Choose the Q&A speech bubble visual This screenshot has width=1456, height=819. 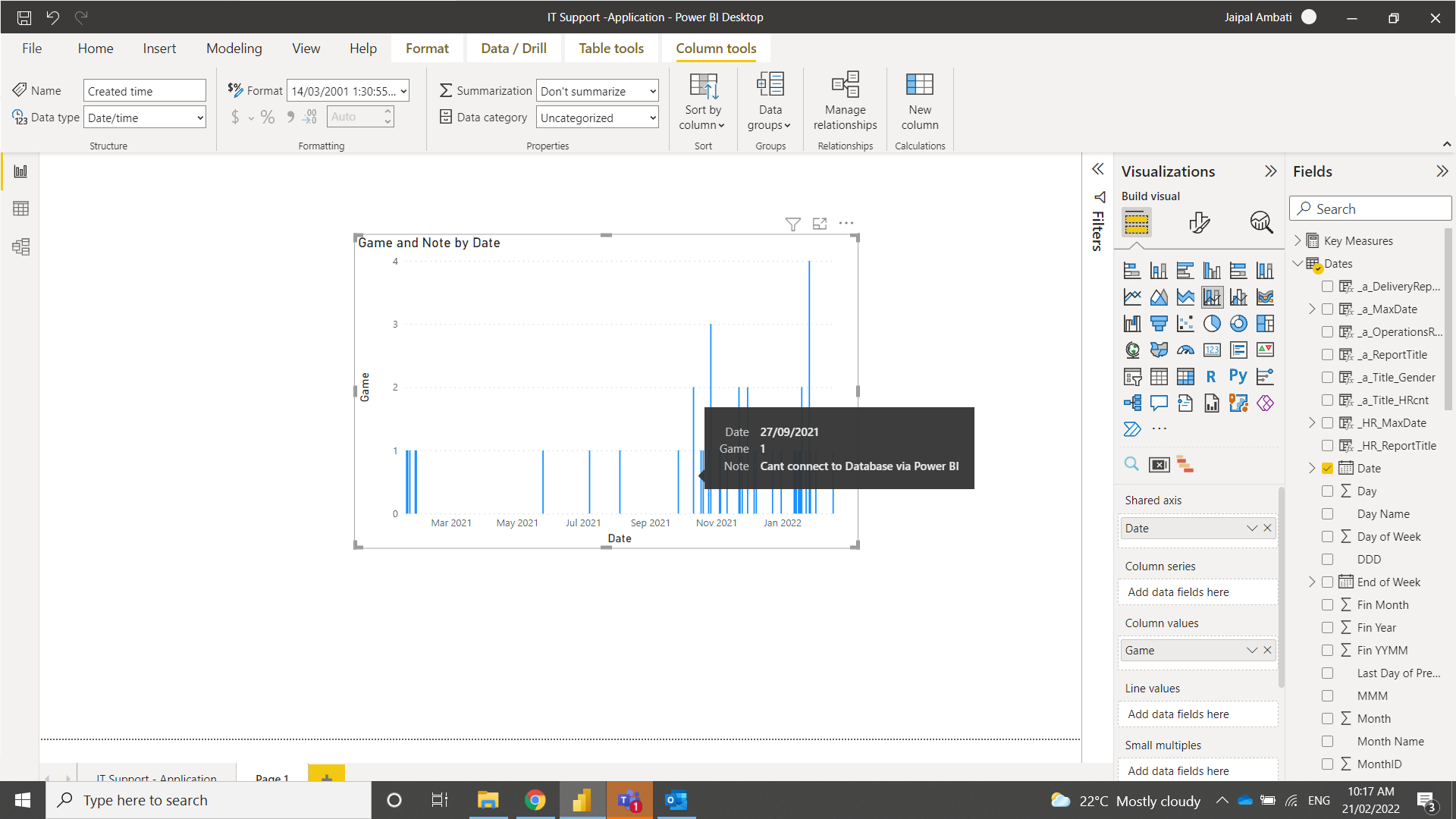point(1159,403)
